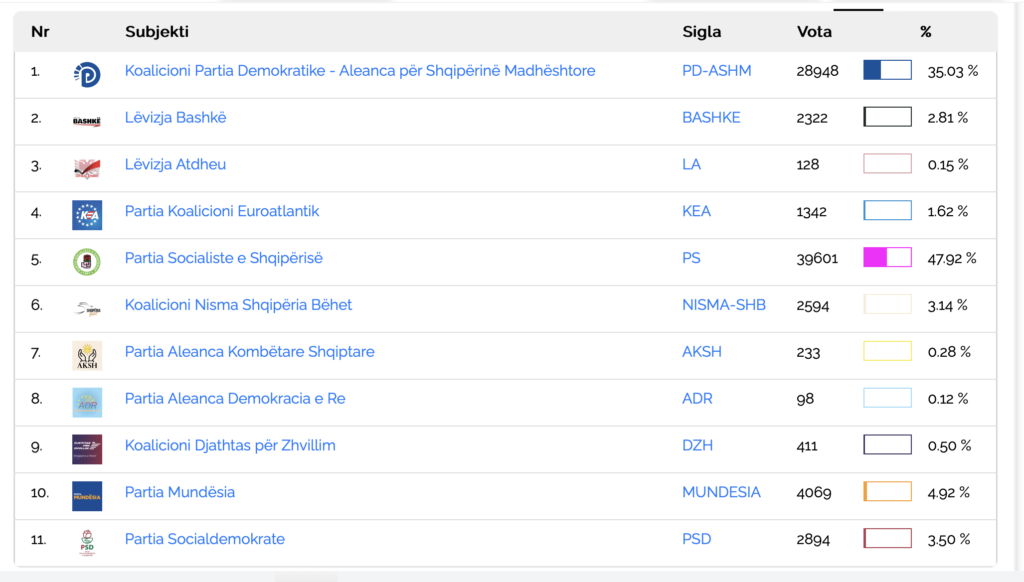Click the Djathtas për Zhvillim logo
Image resolution: width=1024 pixels, height=582 pixels.
[x=87, y=449]
